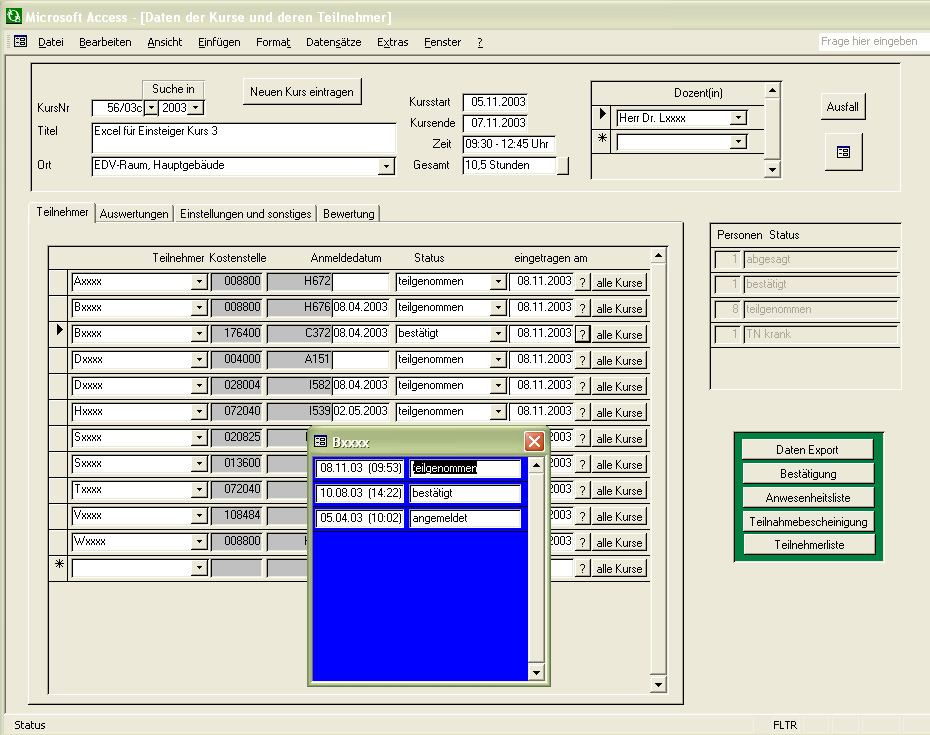The height and width of the screenshot is (735, 930).
Task: Open the empty Dozent dropdown
Action: point(738,142)
